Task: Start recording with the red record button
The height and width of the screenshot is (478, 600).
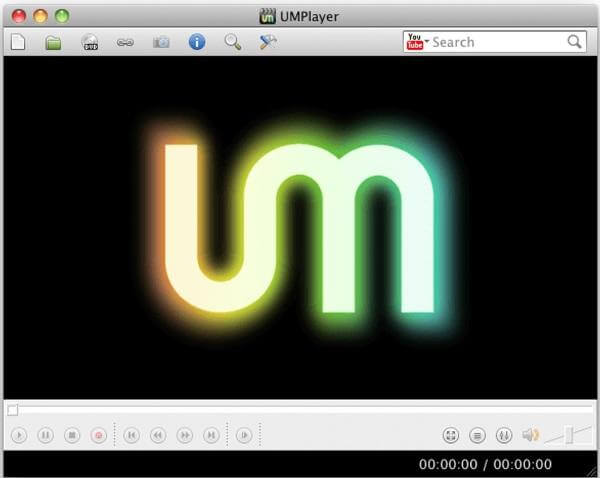Action: (98, 435)
